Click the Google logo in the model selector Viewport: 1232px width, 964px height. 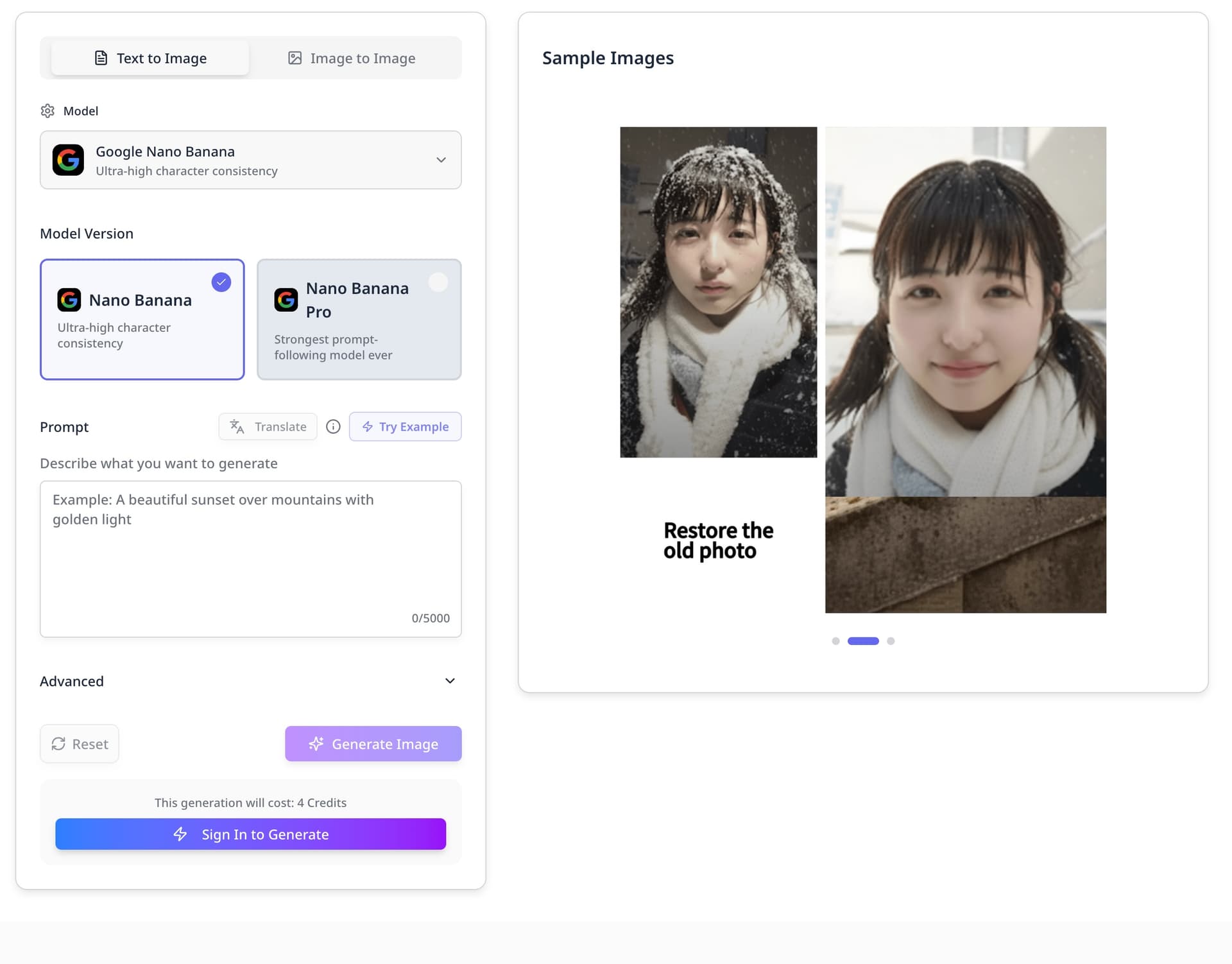coord(69,160)
